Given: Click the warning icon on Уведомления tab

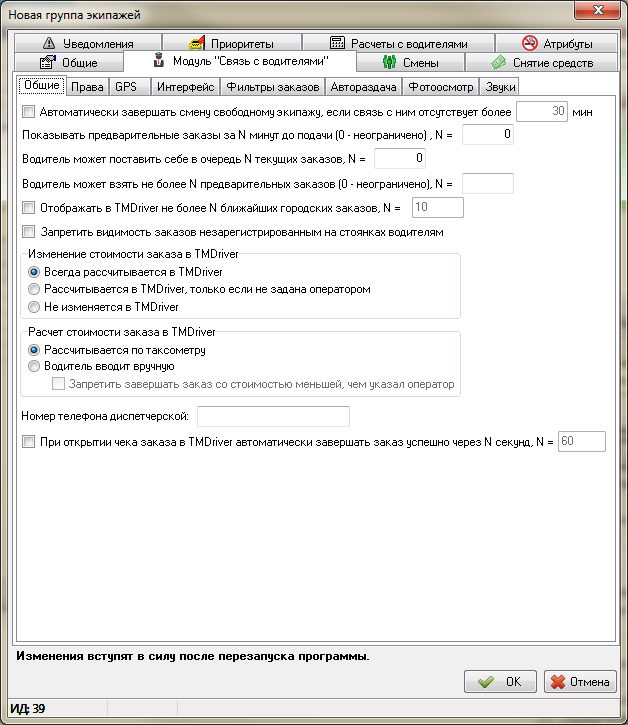Looking at the screenshot, I should point(47,44).
